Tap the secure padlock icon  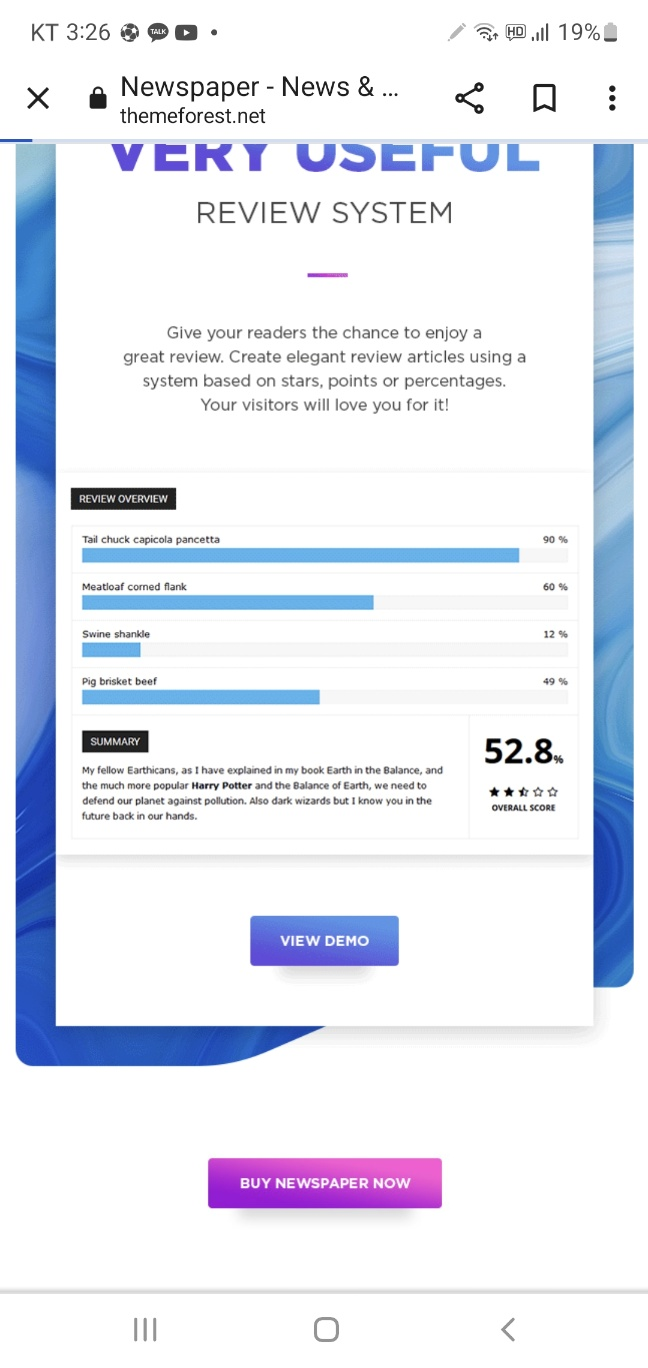pyautogui.click(x=97, y=98)
